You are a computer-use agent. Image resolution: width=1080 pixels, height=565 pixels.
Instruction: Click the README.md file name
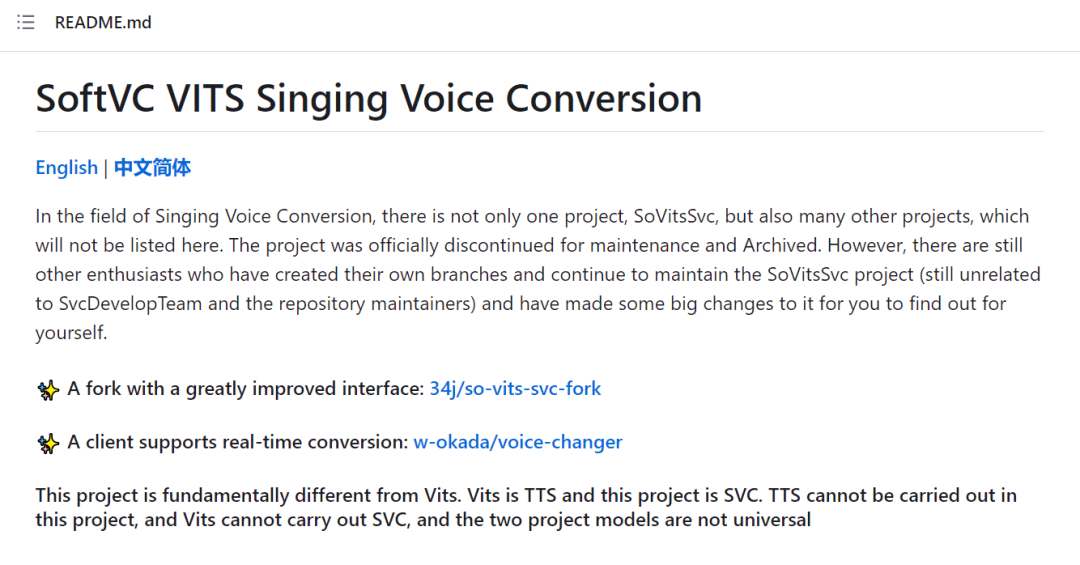pos(103,22)
